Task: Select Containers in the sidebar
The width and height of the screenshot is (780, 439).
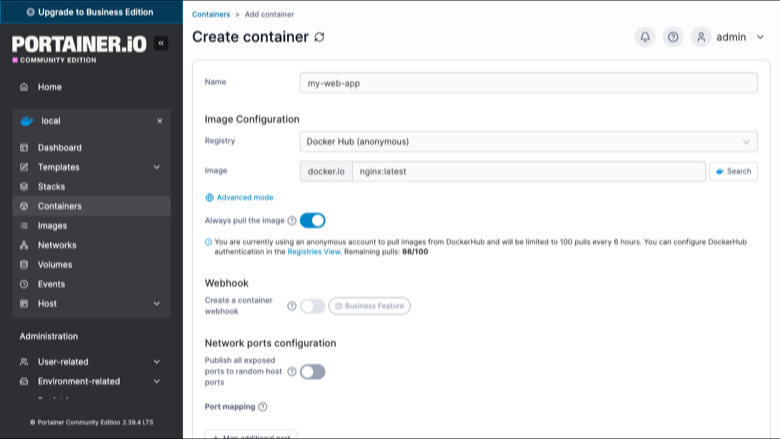Action: [x=92, y=206]
